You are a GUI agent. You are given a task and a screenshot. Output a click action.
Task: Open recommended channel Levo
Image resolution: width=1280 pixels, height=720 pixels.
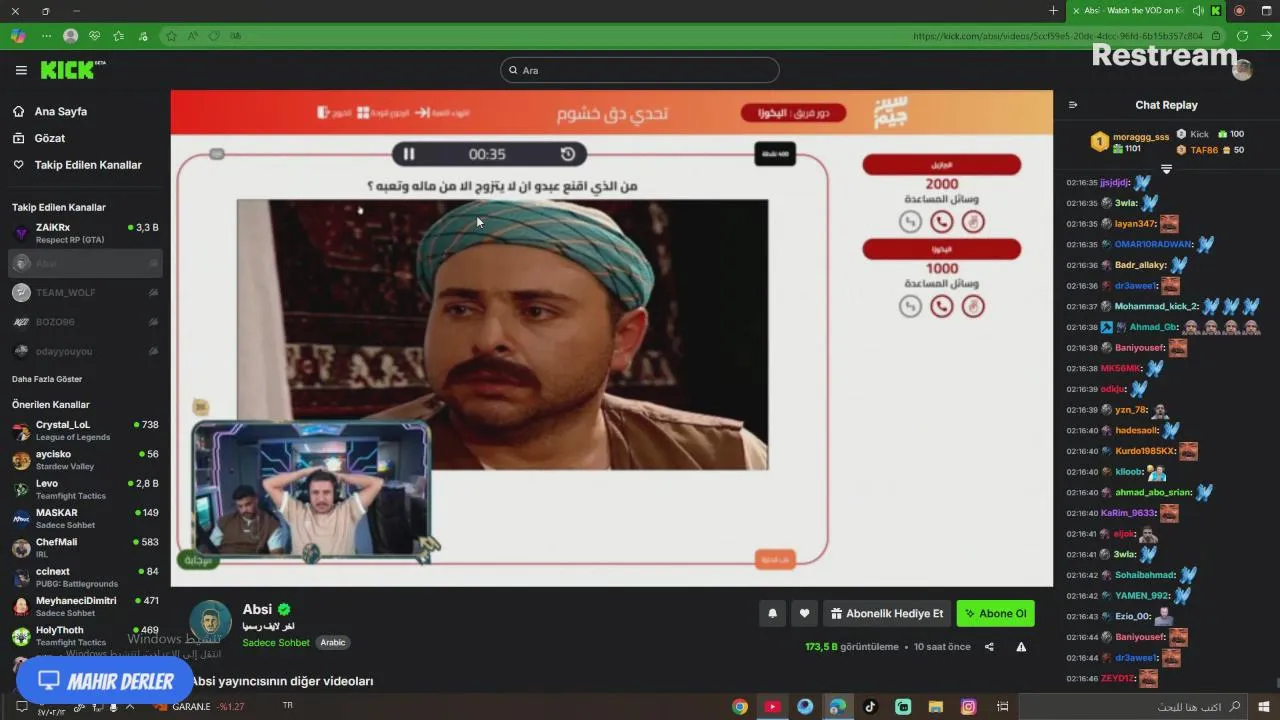point(85,489)
